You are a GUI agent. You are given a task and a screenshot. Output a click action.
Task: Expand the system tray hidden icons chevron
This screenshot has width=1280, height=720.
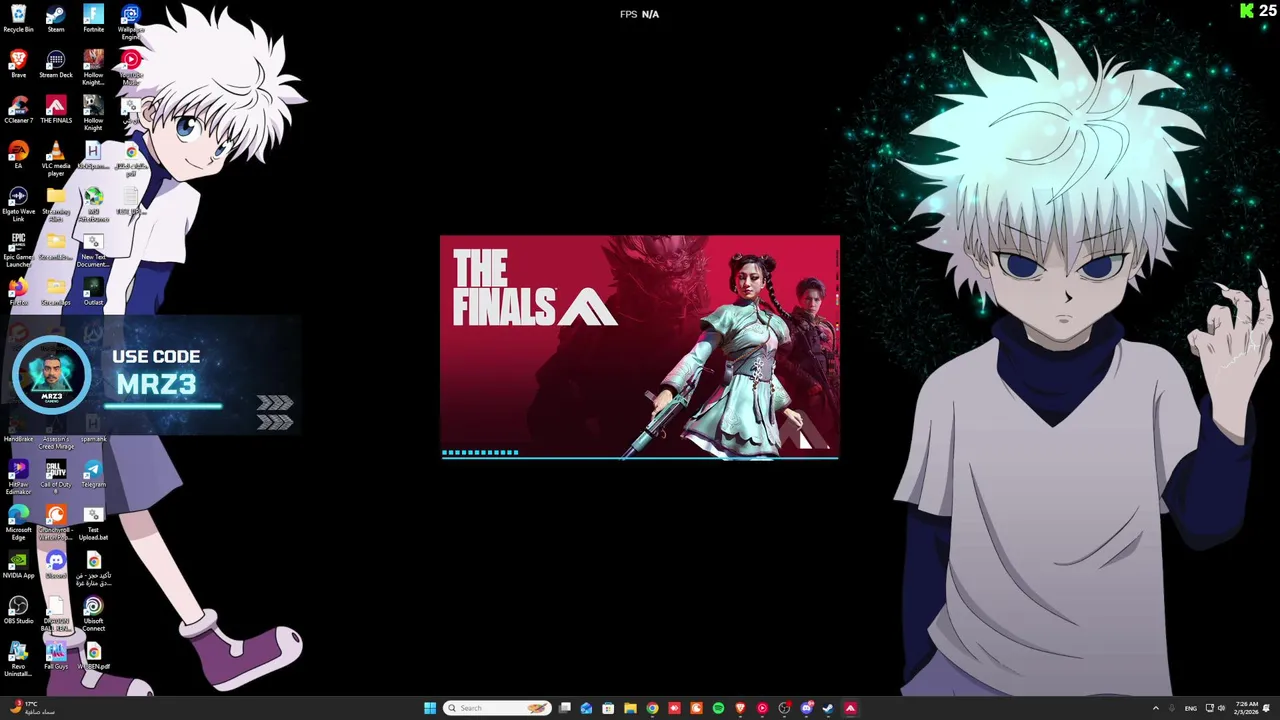tap(1156, 708)
